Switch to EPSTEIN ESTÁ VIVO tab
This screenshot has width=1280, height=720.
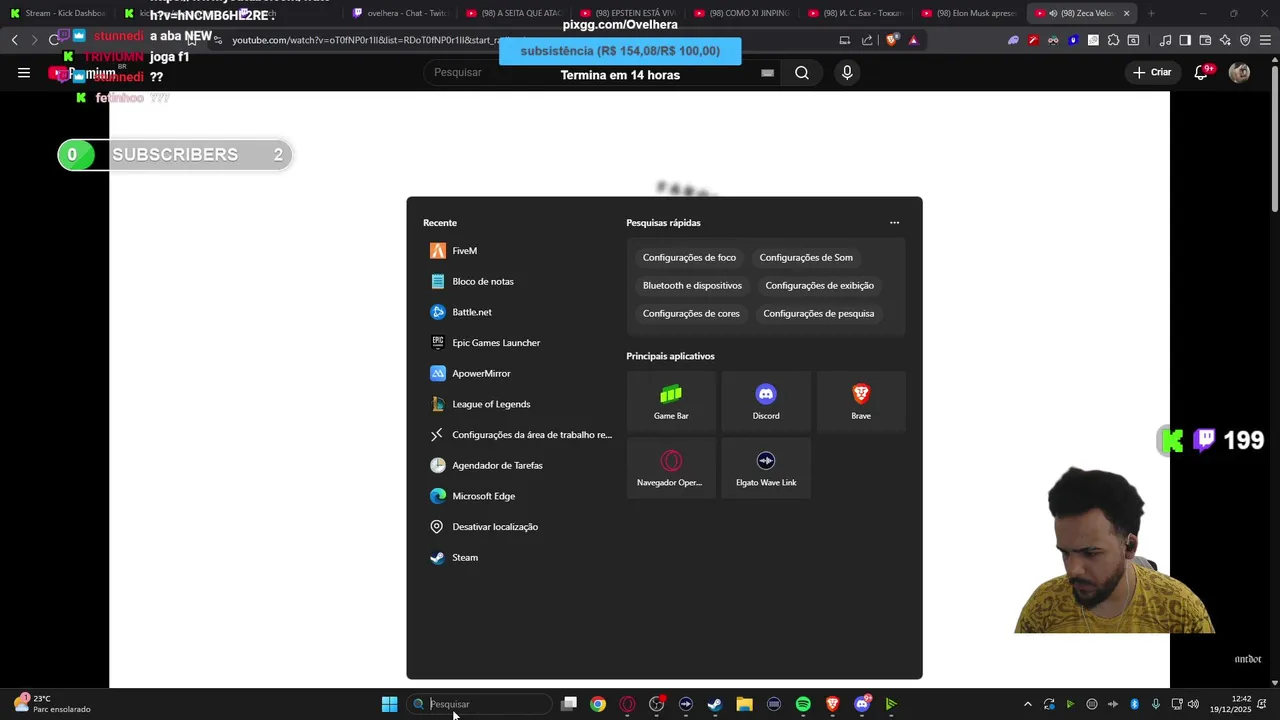click(627, 13)
